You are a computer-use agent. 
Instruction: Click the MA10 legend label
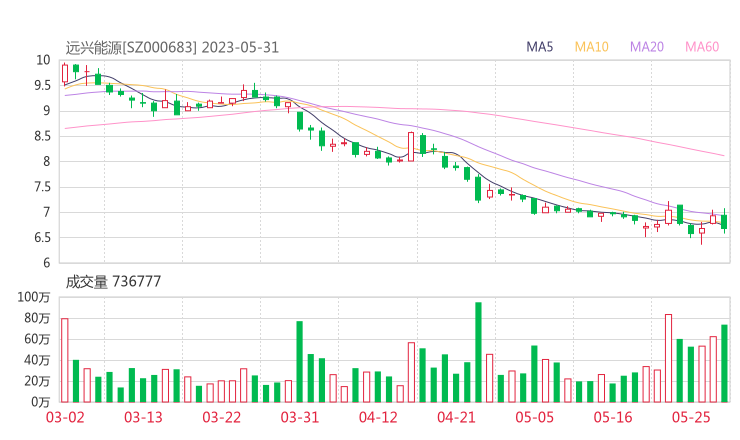[591, 47]
